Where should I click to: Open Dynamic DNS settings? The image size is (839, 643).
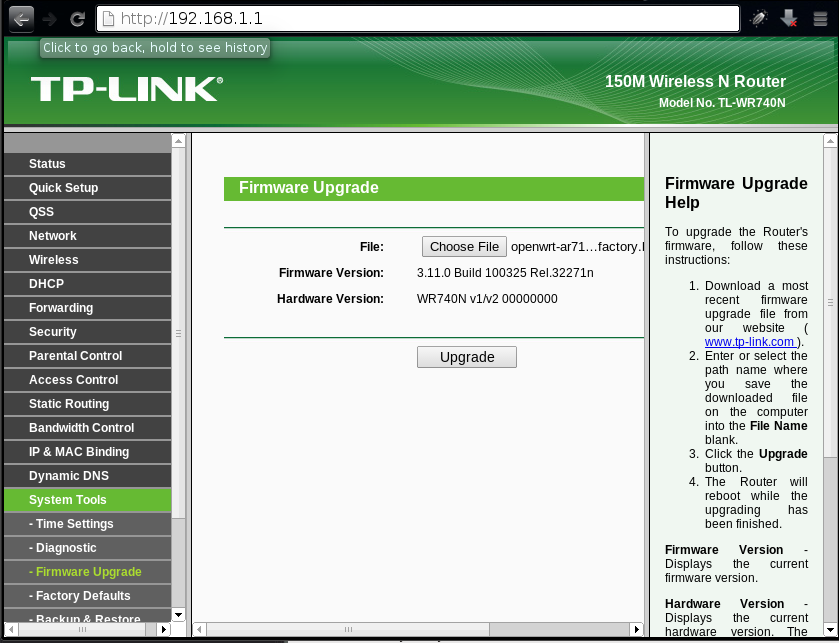pos(87,476)
